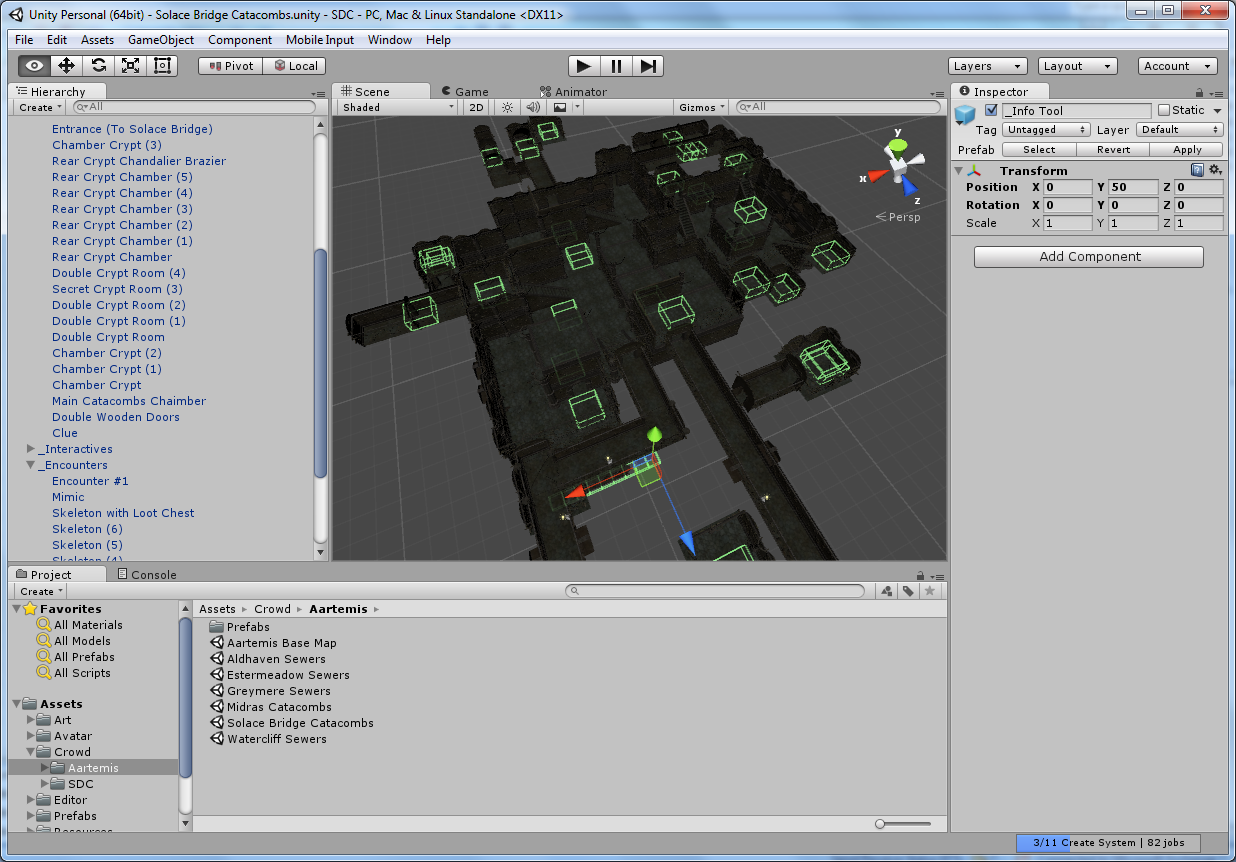1236x862 pixels.
Task: Open the Component menu
Action: coord(240,40)
